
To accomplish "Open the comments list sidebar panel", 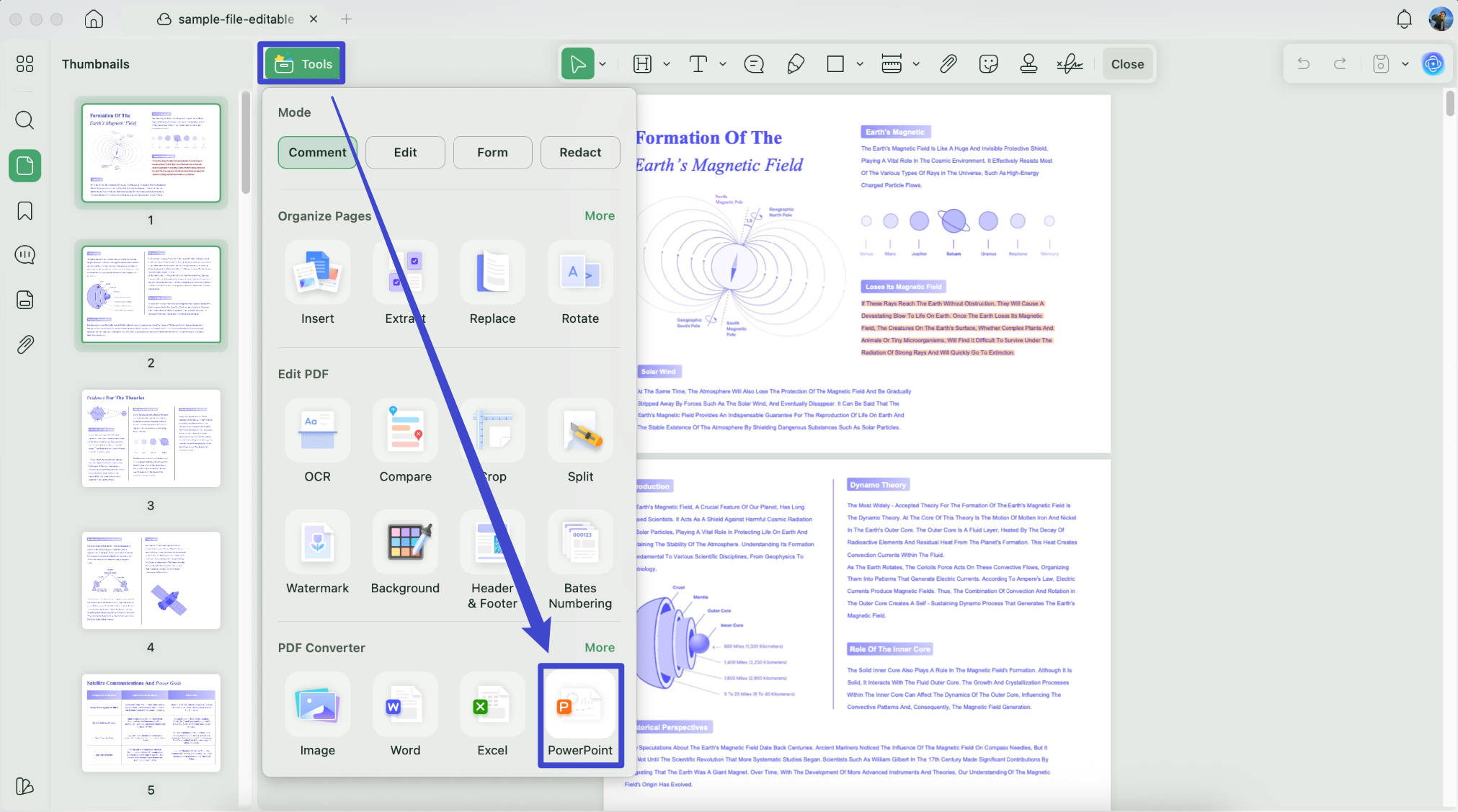I will 25,254.
